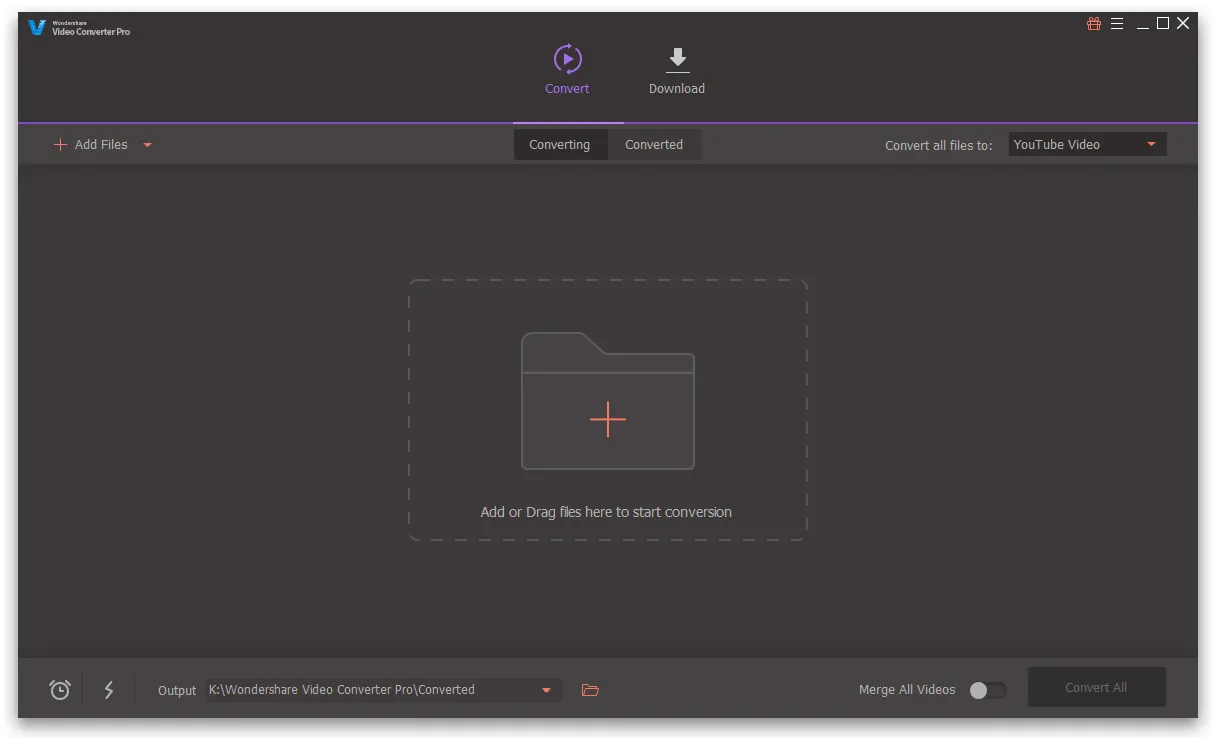The width and height of the screenshot is (1216, 738).
Task: Open the gift box icon
Action: [1094, 24]
